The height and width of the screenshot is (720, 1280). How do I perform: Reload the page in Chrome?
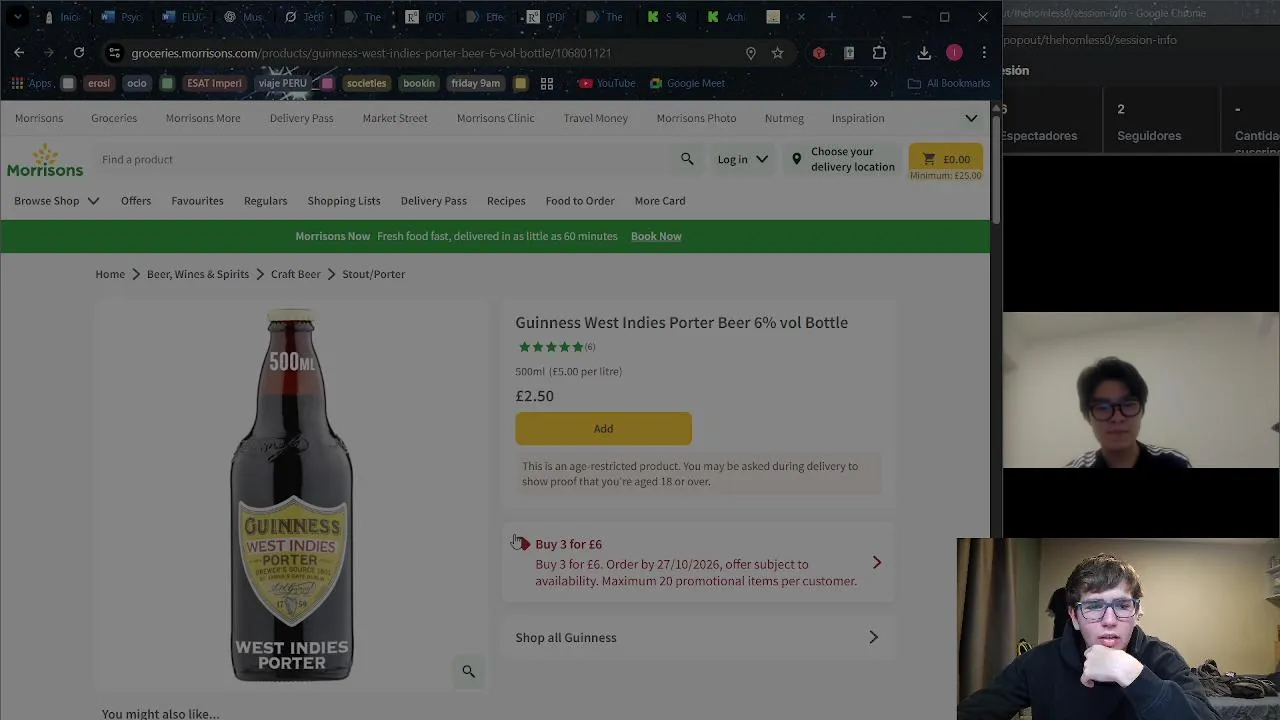click(79, 52)
